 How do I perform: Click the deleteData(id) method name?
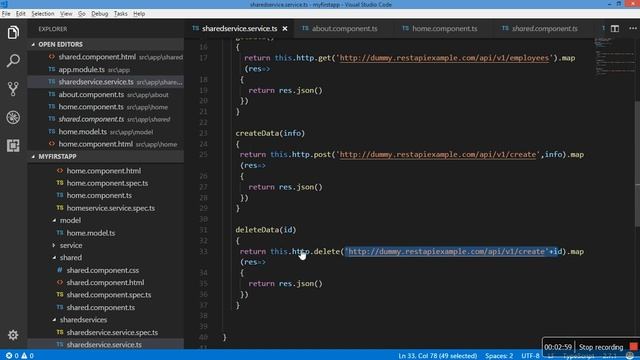[266, 230]
